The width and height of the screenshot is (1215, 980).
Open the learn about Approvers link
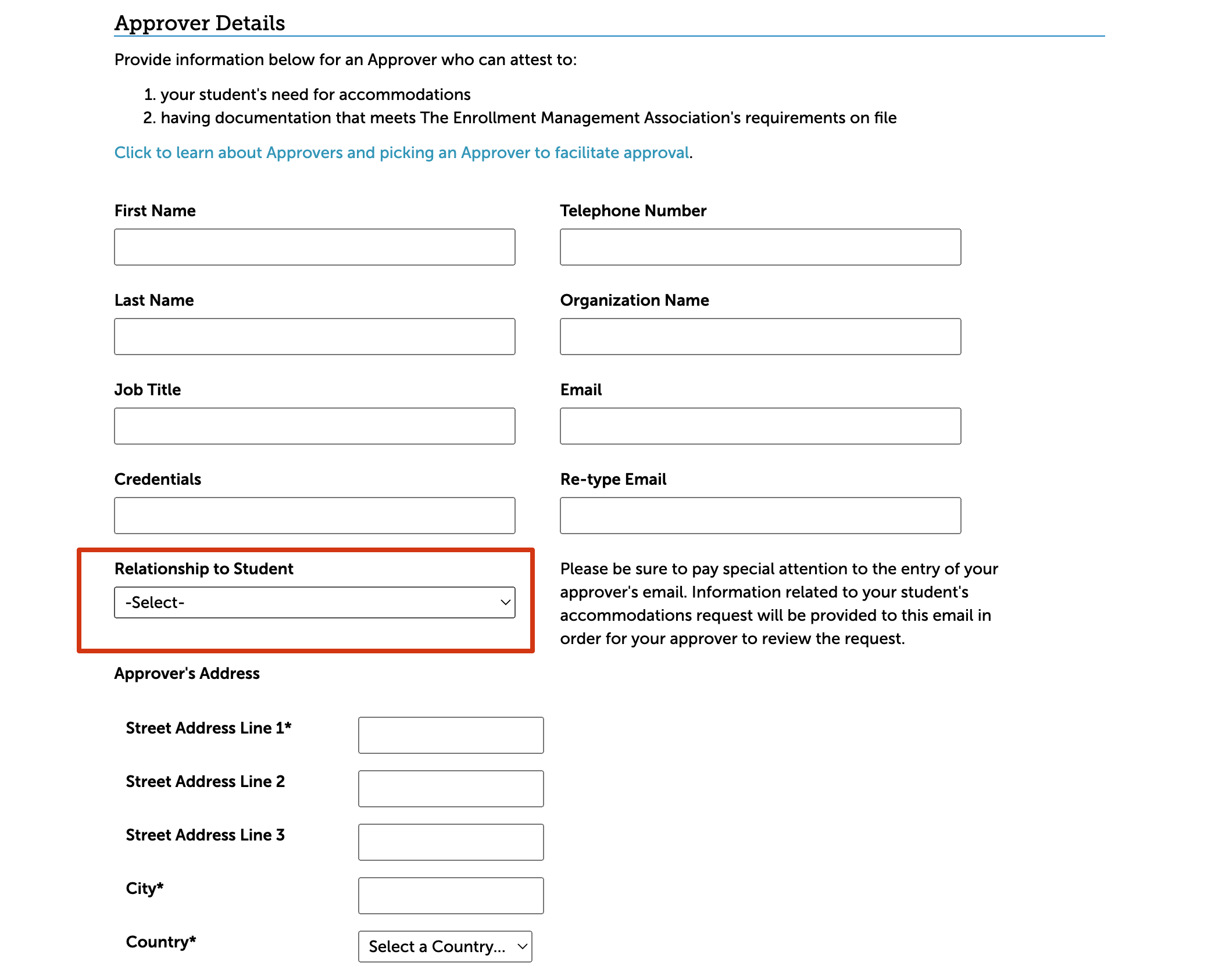[401, 153]
